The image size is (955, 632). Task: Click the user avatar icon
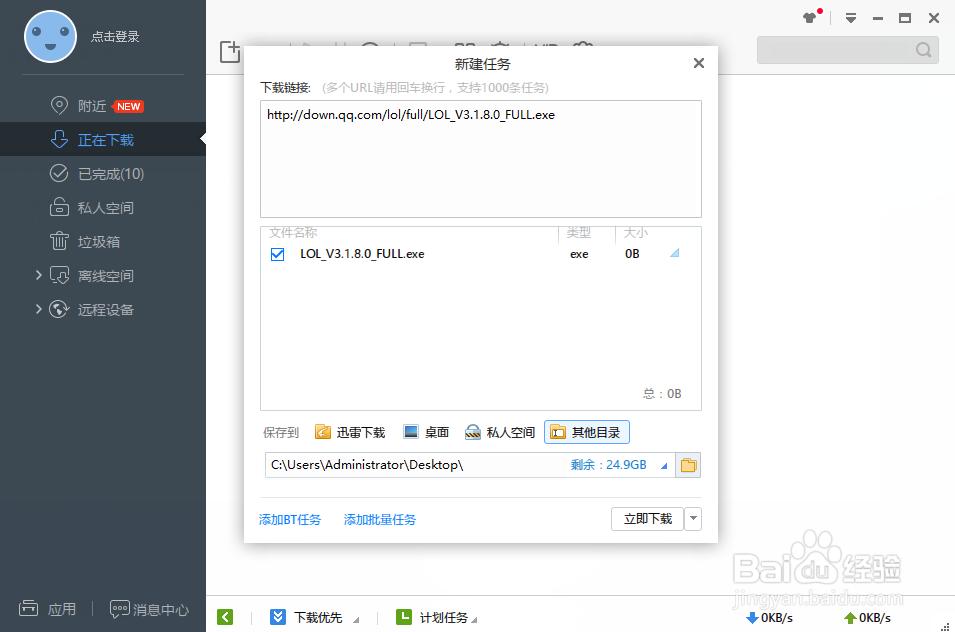tap(51, 37)
